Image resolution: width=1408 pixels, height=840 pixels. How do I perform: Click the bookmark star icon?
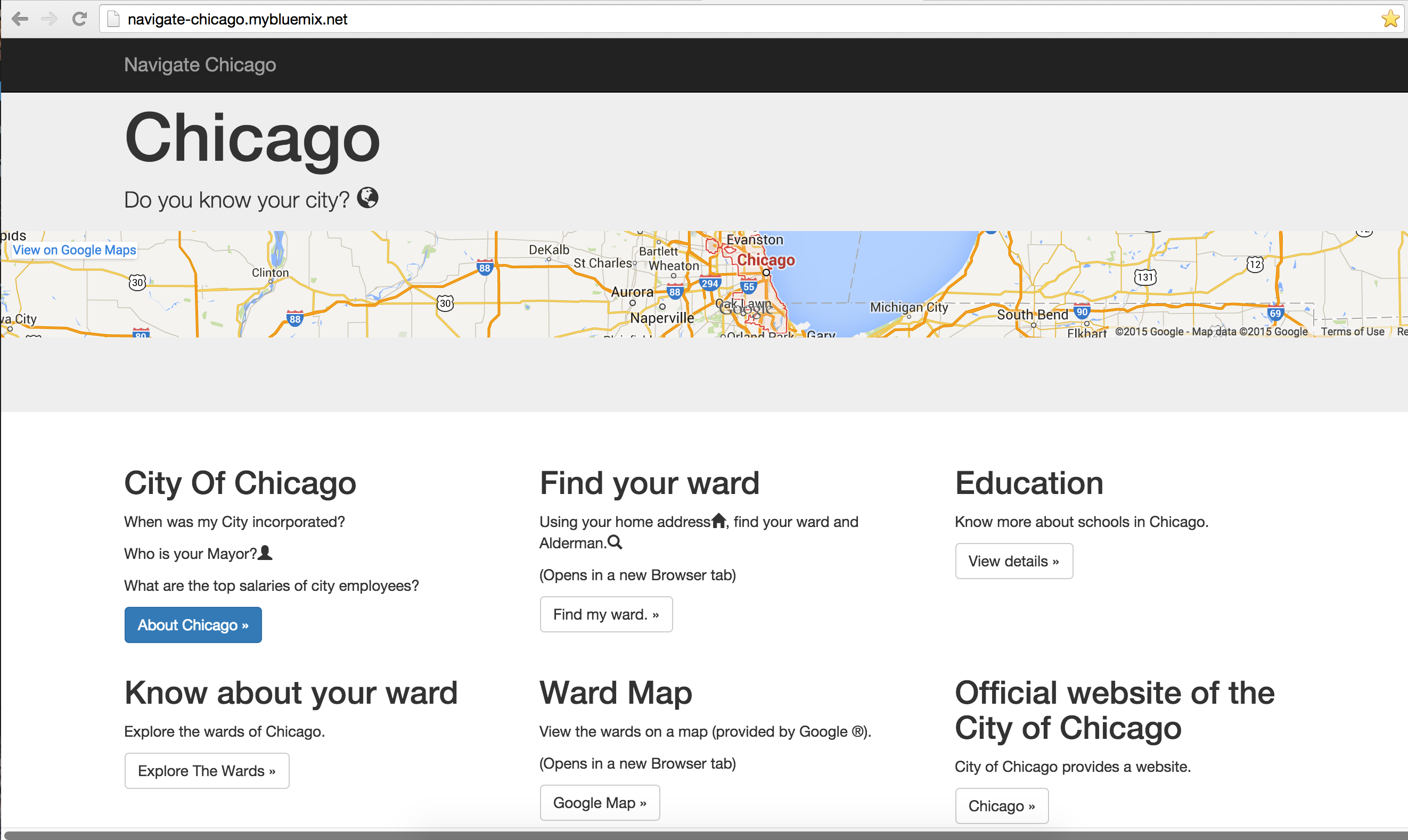click(1390, 19)
